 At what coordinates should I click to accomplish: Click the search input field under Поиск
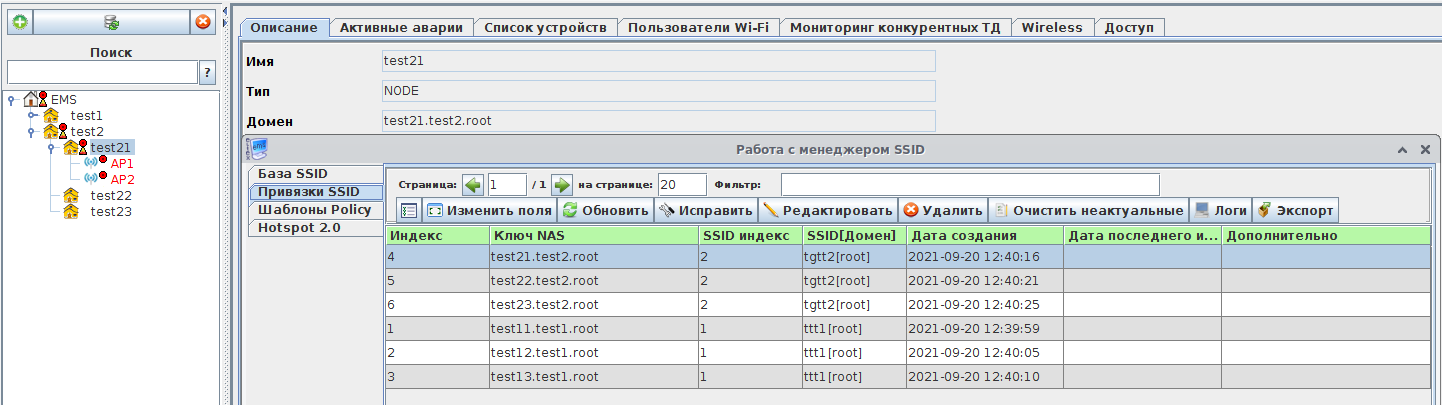click(x=102, y=72)
